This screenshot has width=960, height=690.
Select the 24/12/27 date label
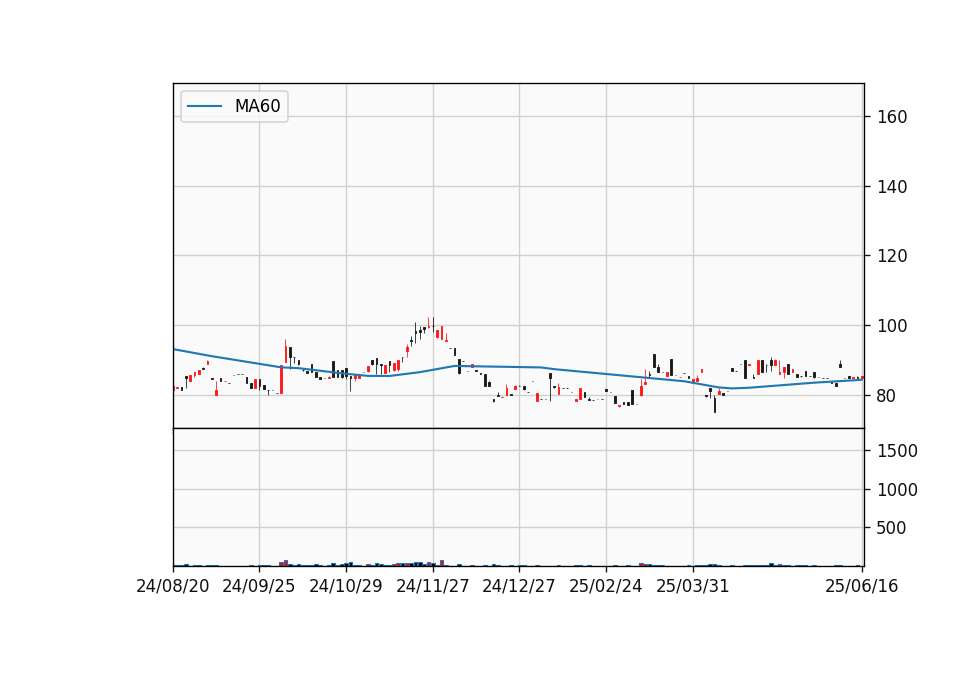click(x=519, y=586)
